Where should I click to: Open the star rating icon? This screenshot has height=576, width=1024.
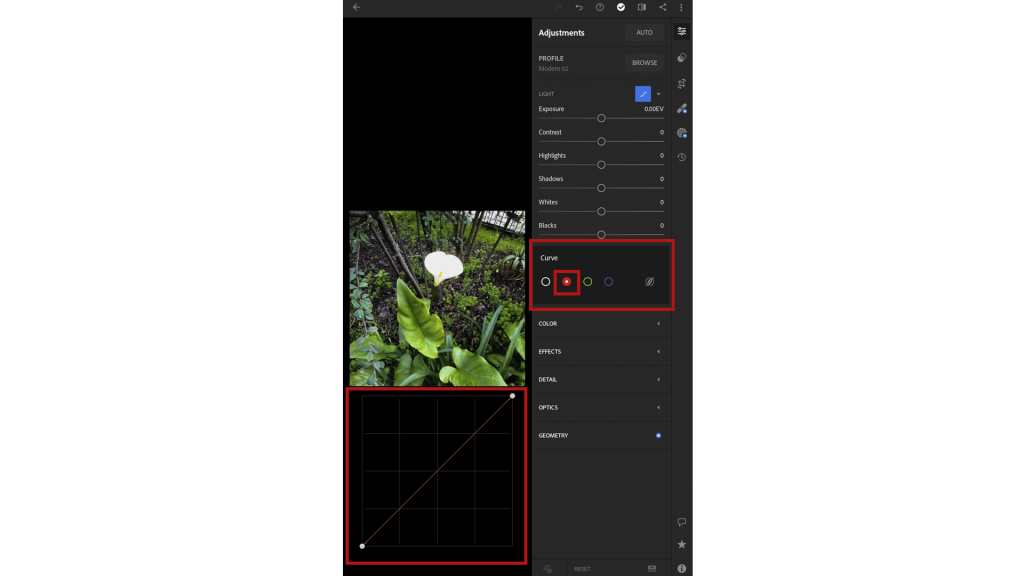coord(682,545)
